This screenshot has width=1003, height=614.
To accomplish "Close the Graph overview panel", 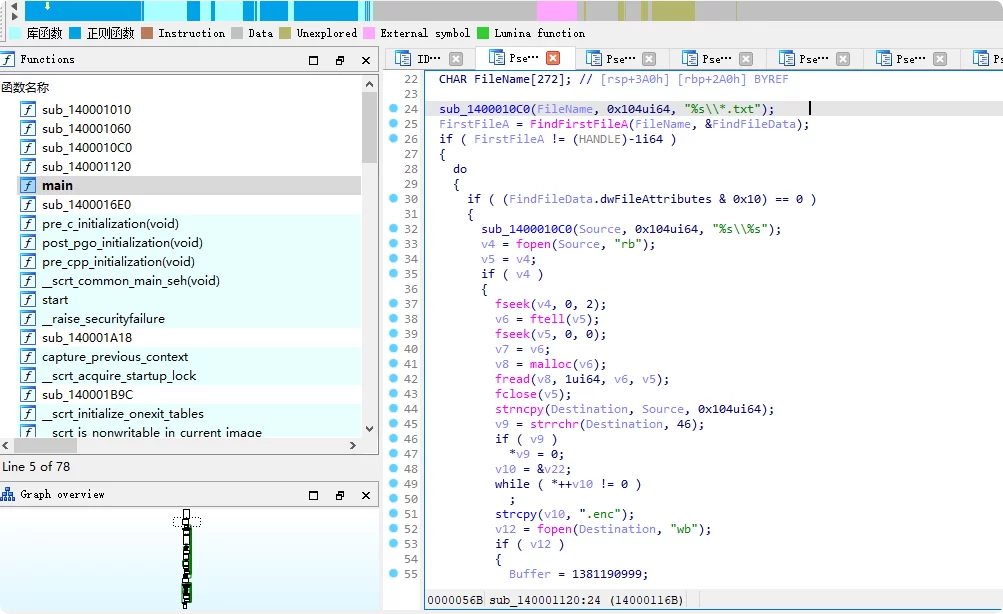I will [x=366, y=495].
